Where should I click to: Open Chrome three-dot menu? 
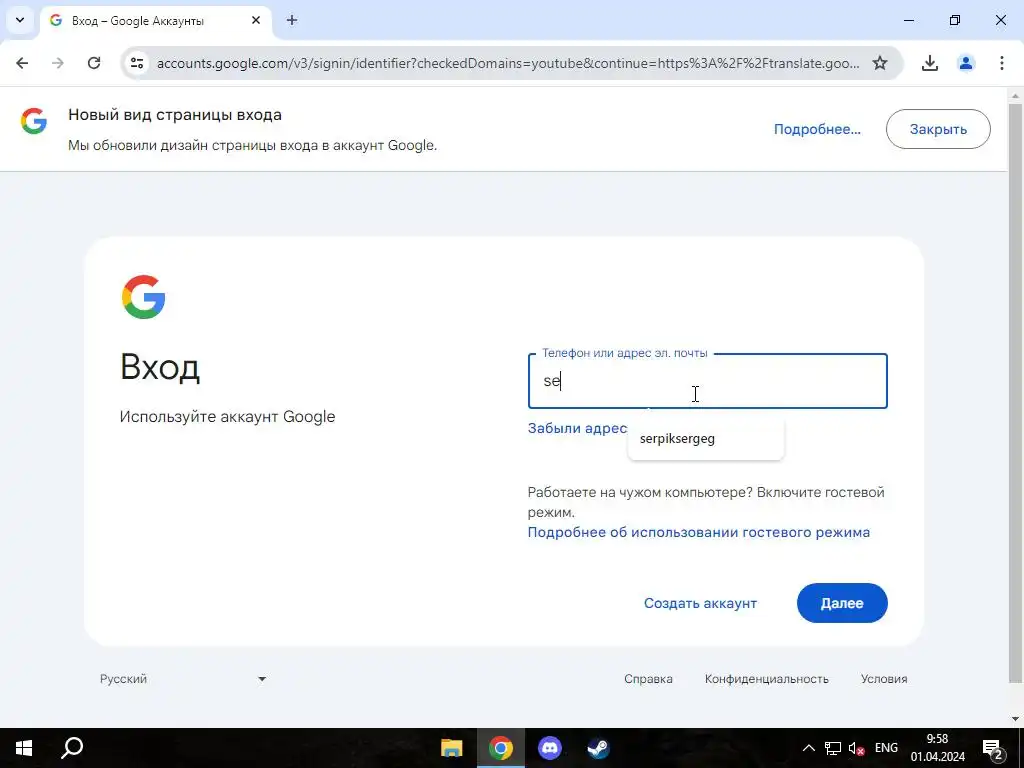click(x=1001, y=63)
